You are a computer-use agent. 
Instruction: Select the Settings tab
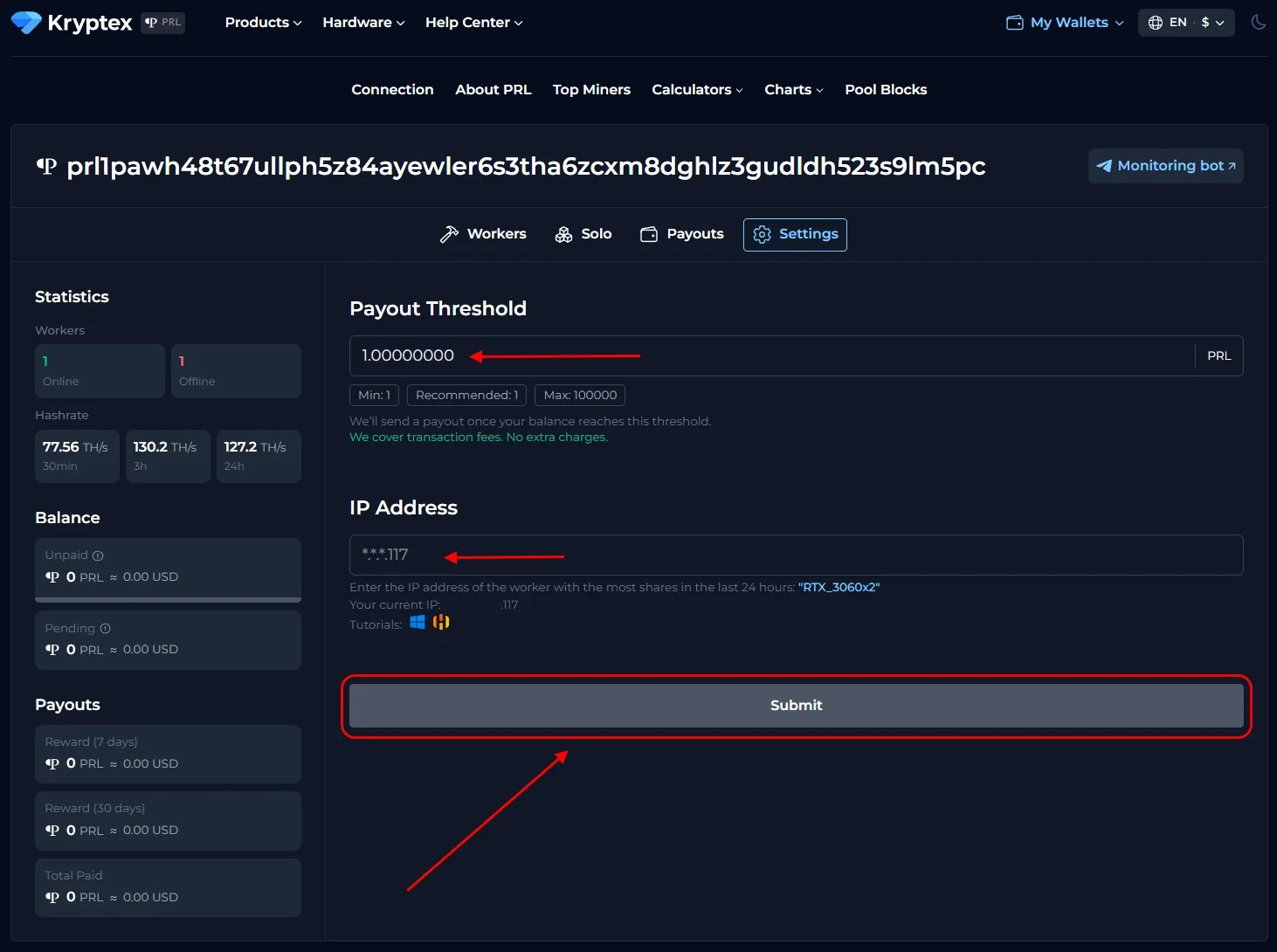[x=795, y=234]
